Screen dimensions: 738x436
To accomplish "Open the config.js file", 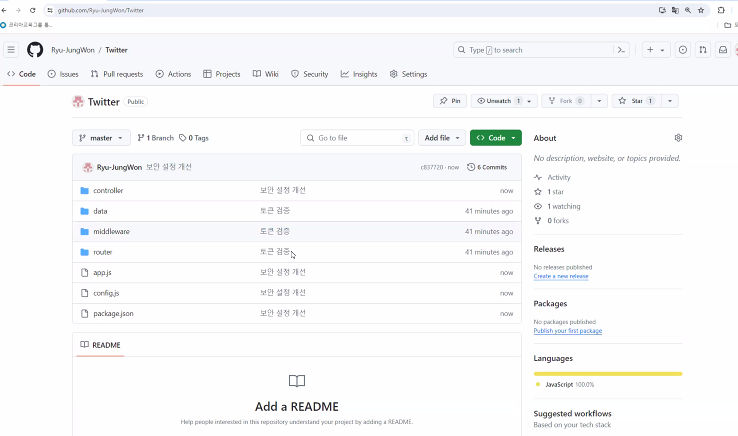I will tap(106, 293).
